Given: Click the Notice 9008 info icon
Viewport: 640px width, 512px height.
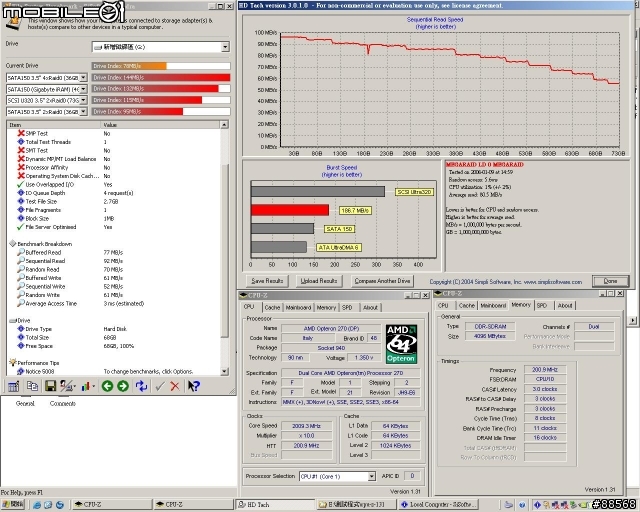Looking at the screenshot, I should click(x=21, y=371).
